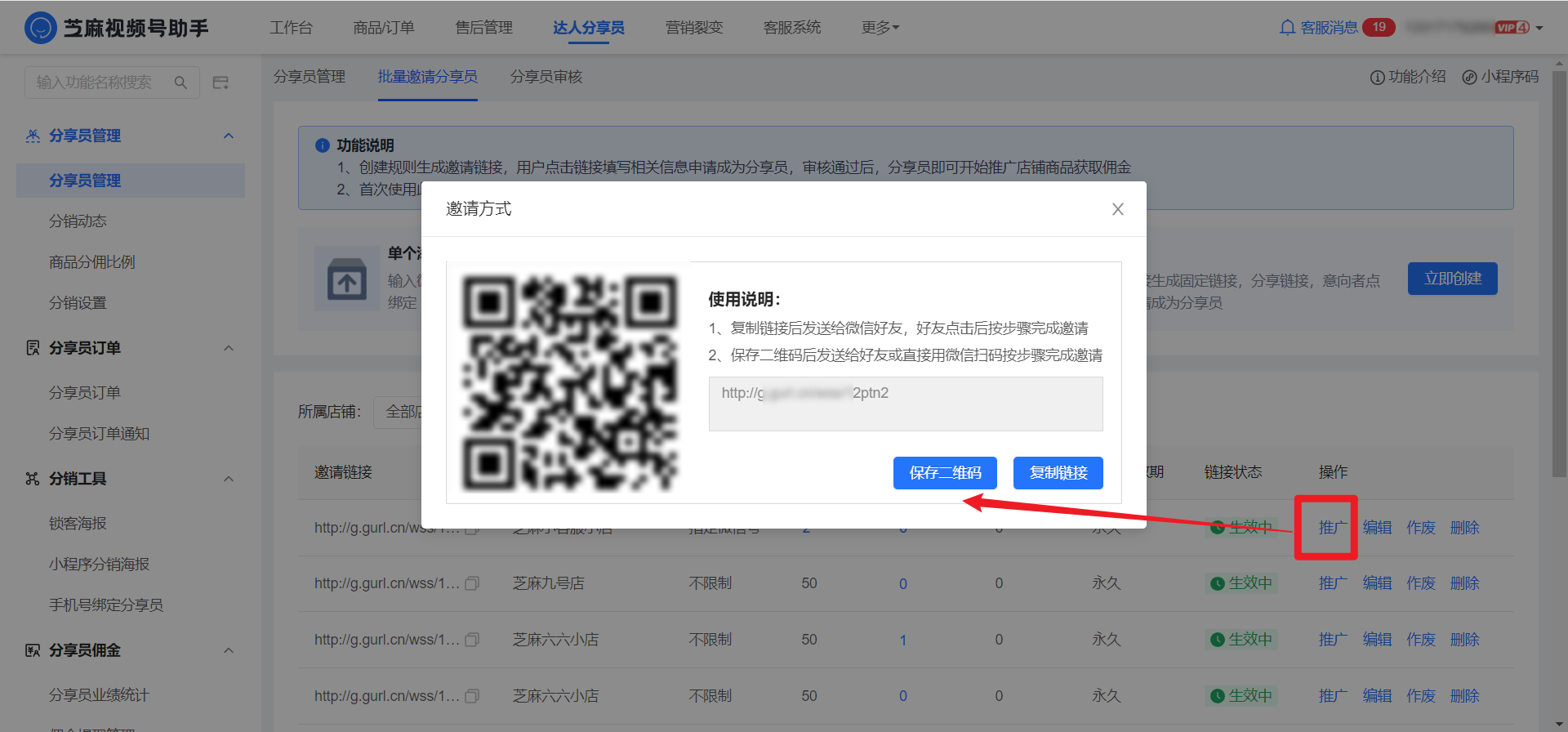Click the 输入功能名称搜索 search box

[112, 83]
